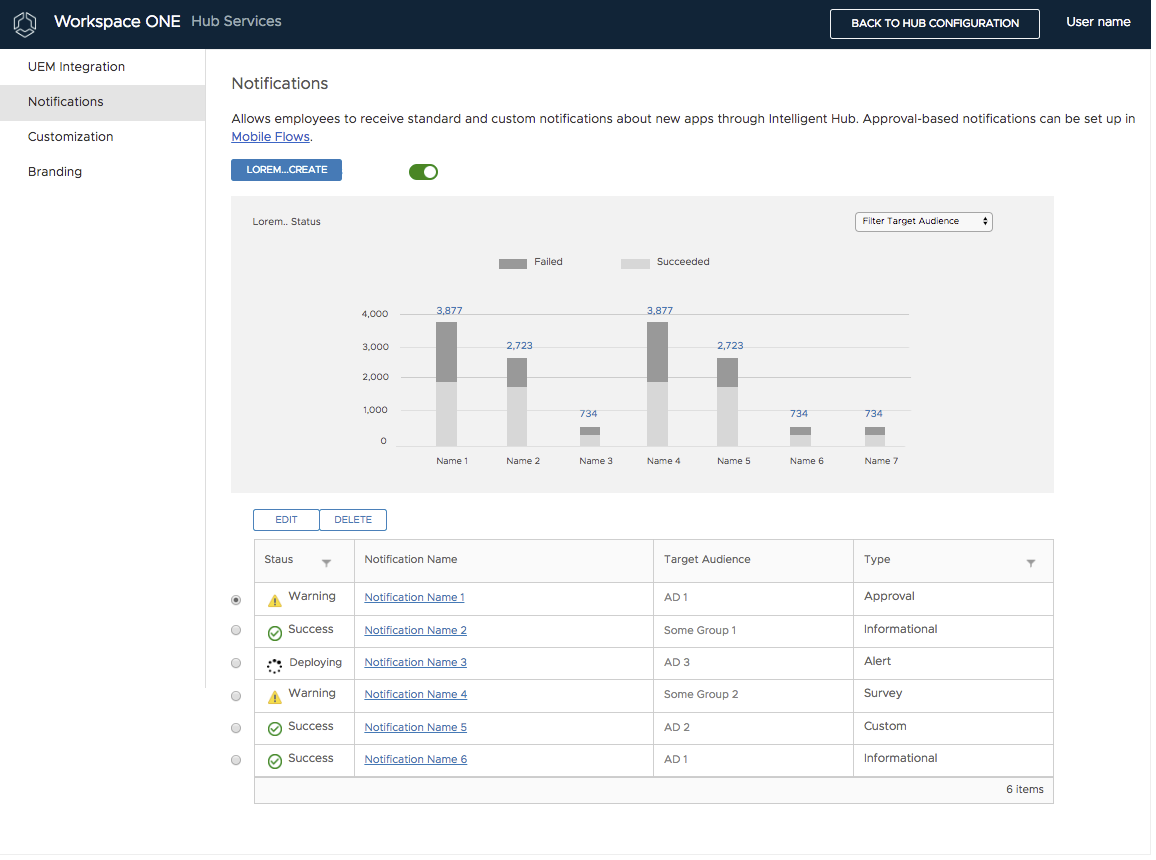The height and width of the screenshot is (860, 1156).
Task: Click the success checkmark icon for Notification Name 6
Action: tap(275, 761)
